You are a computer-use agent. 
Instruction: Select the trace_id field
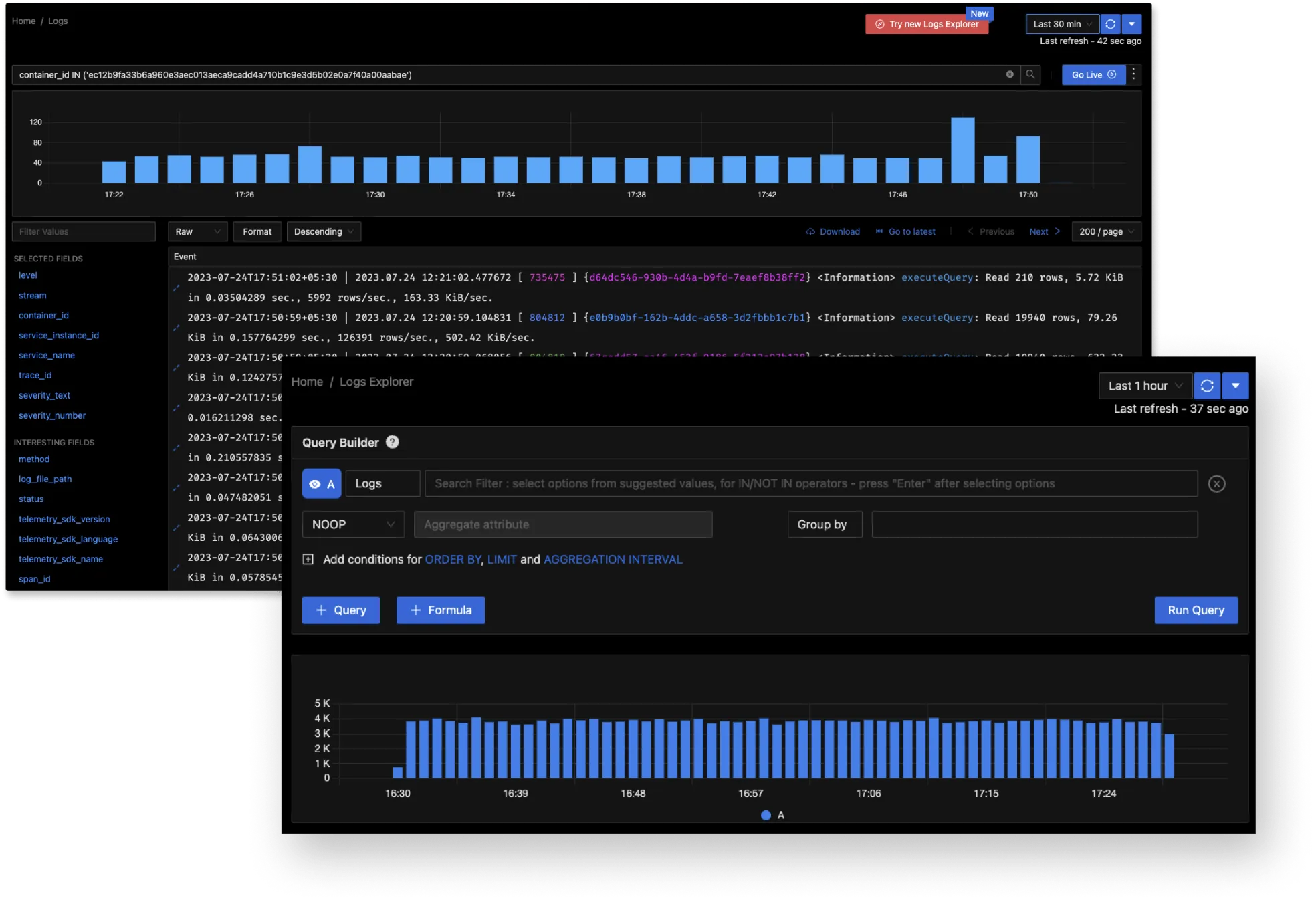pyautogui.click(x=35, y=376)
